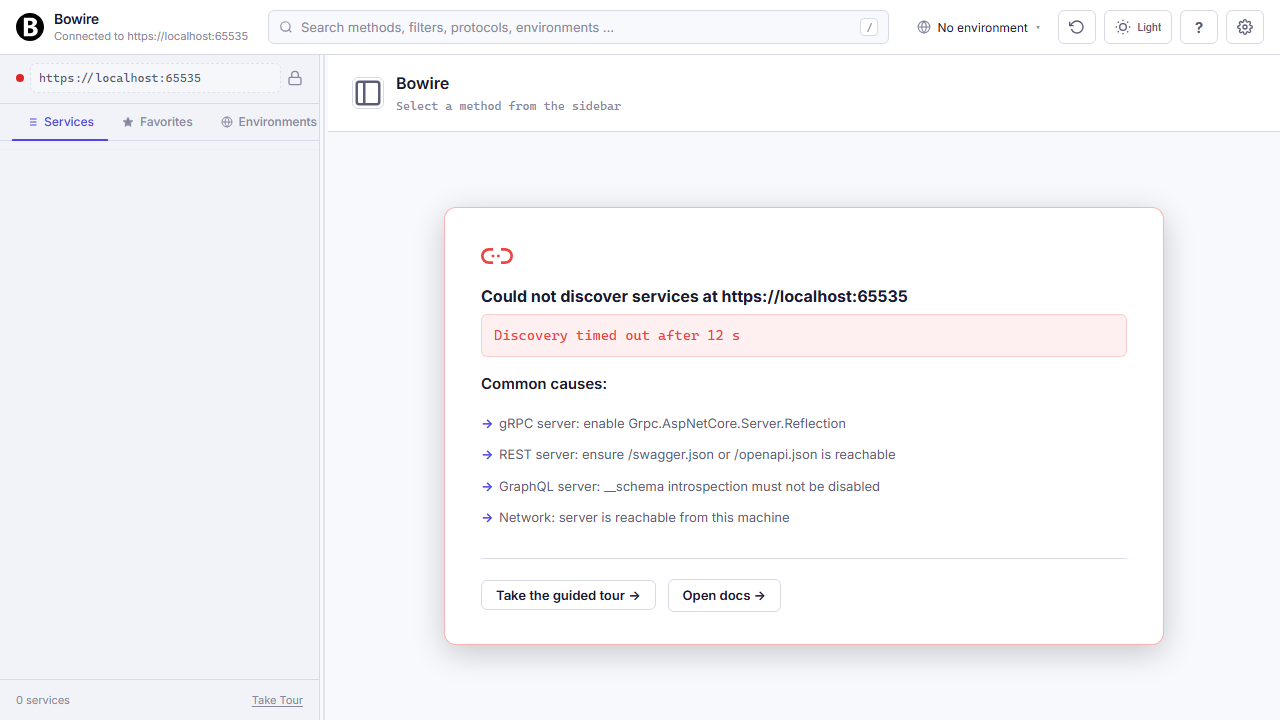
Task: Click the slash shortcut key badge
Action: pyautogui.click(x=869, y=27)
